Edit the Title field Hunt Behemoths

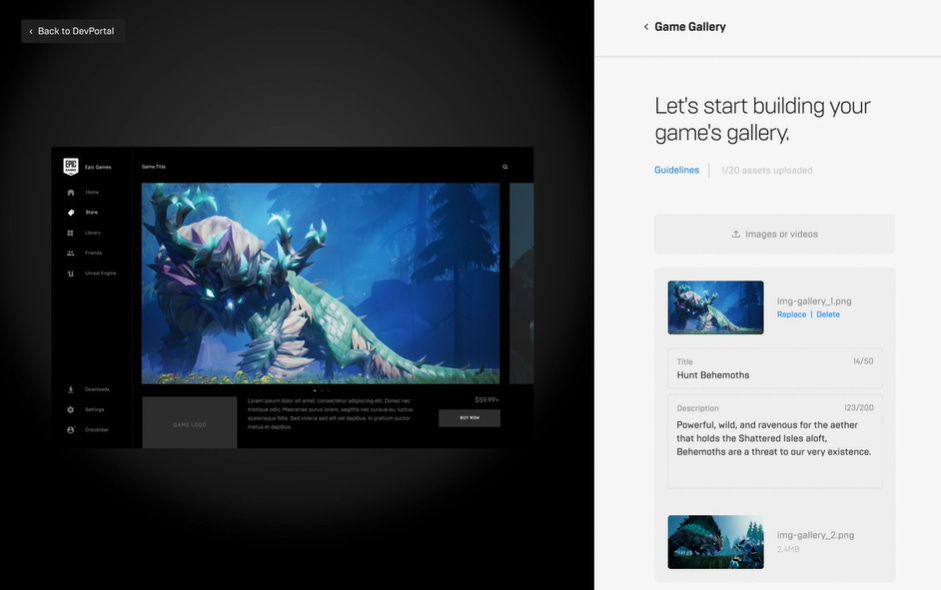coord(775,369)
